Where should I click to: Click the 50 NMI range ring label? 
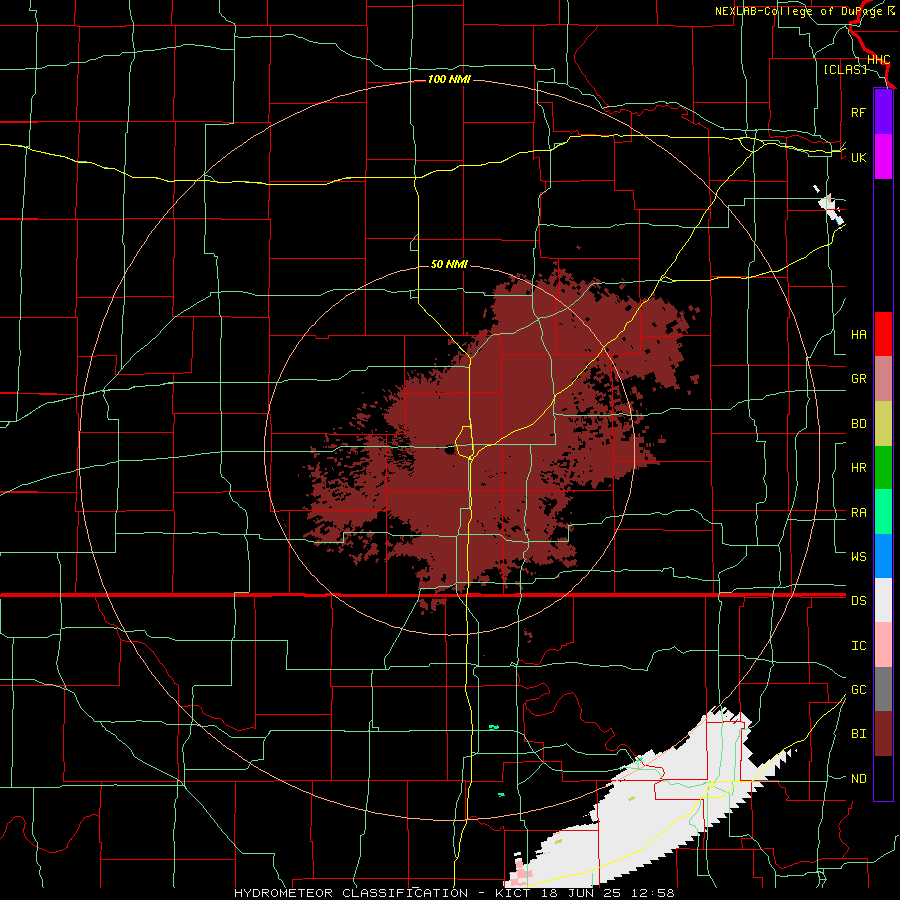[x=449, y=264]
